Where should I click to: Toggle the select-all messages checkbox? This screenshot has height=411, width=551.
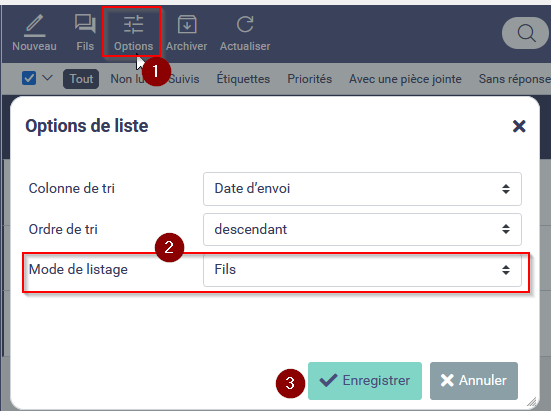[29, 78]
